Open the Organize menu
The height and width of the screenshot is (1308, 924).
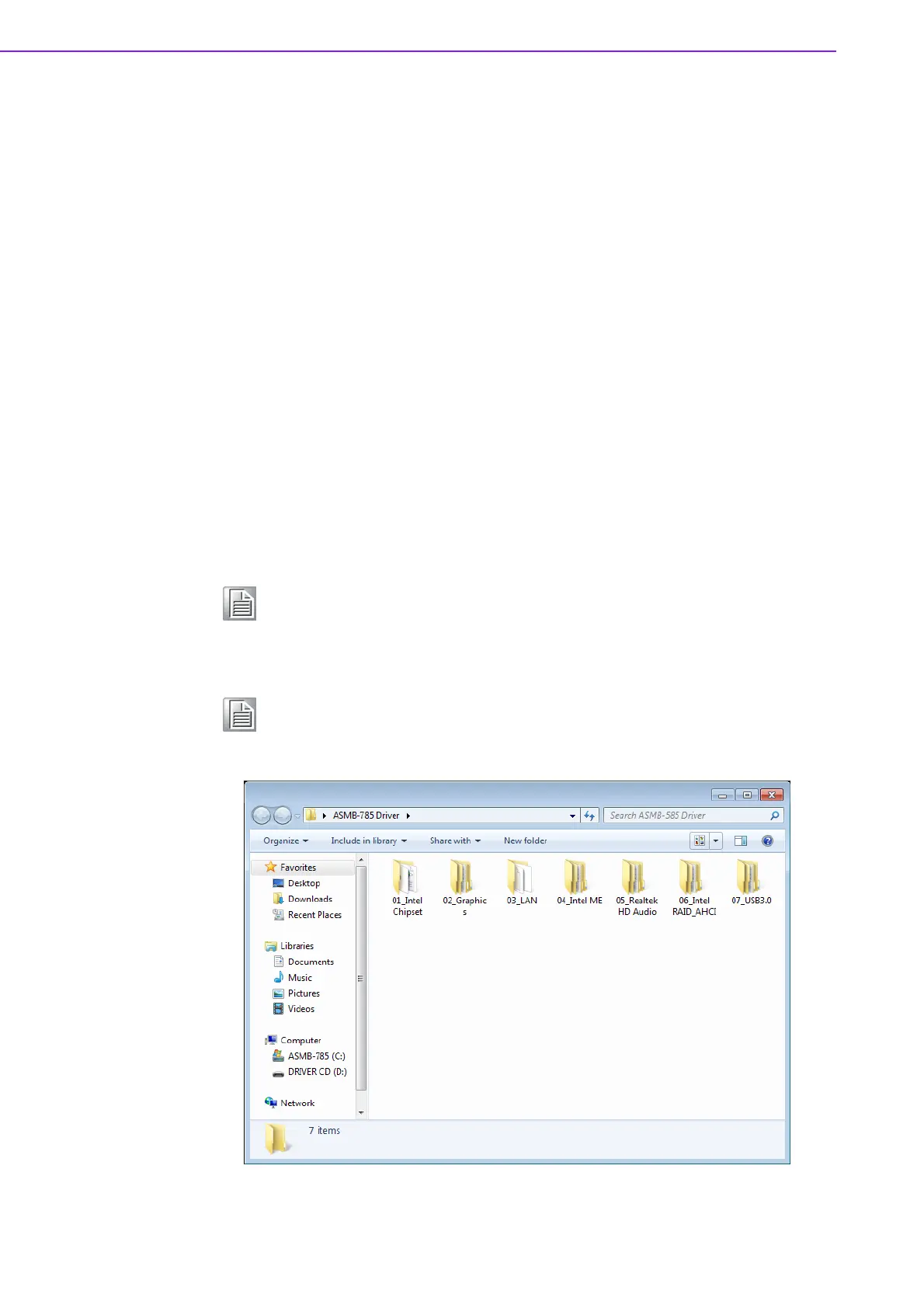[x=286, y=840]
